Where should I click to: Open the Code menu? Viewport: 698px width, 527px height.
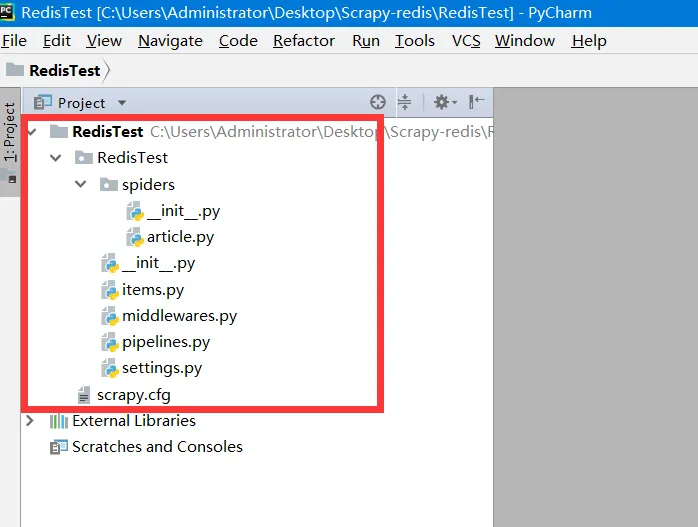pos(238,41)
